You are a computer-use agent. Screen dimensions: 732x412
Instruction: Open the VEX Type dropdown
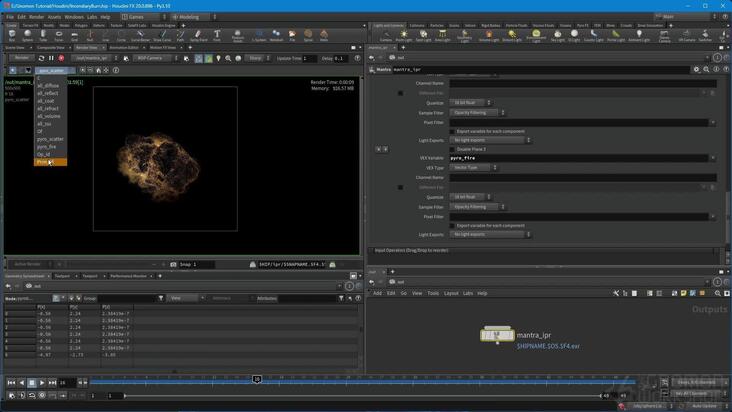pyautogui.click(x=473, y=168)
